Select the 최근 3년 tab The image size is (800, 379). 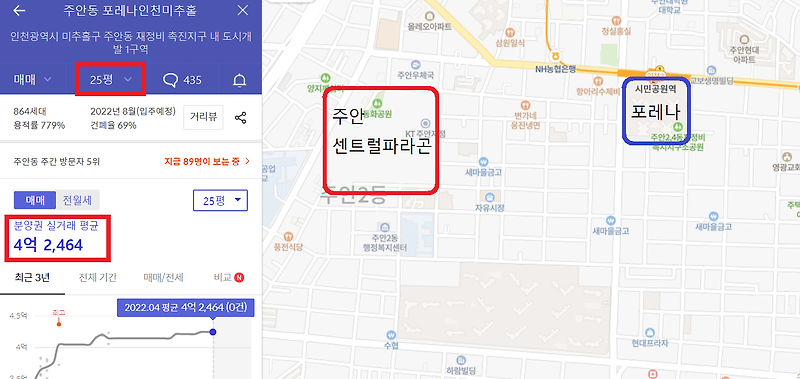coord(33,278)
